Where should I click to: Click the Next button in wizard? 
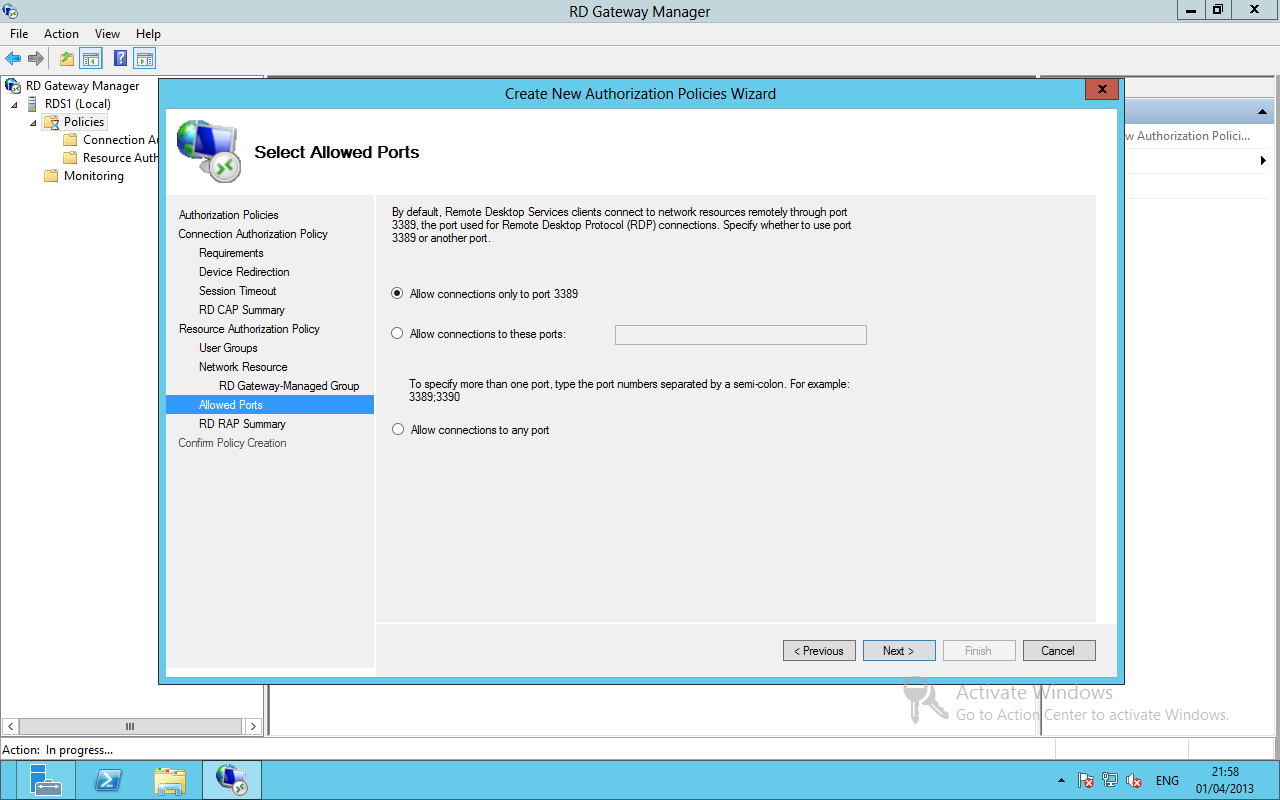point(899,651)
